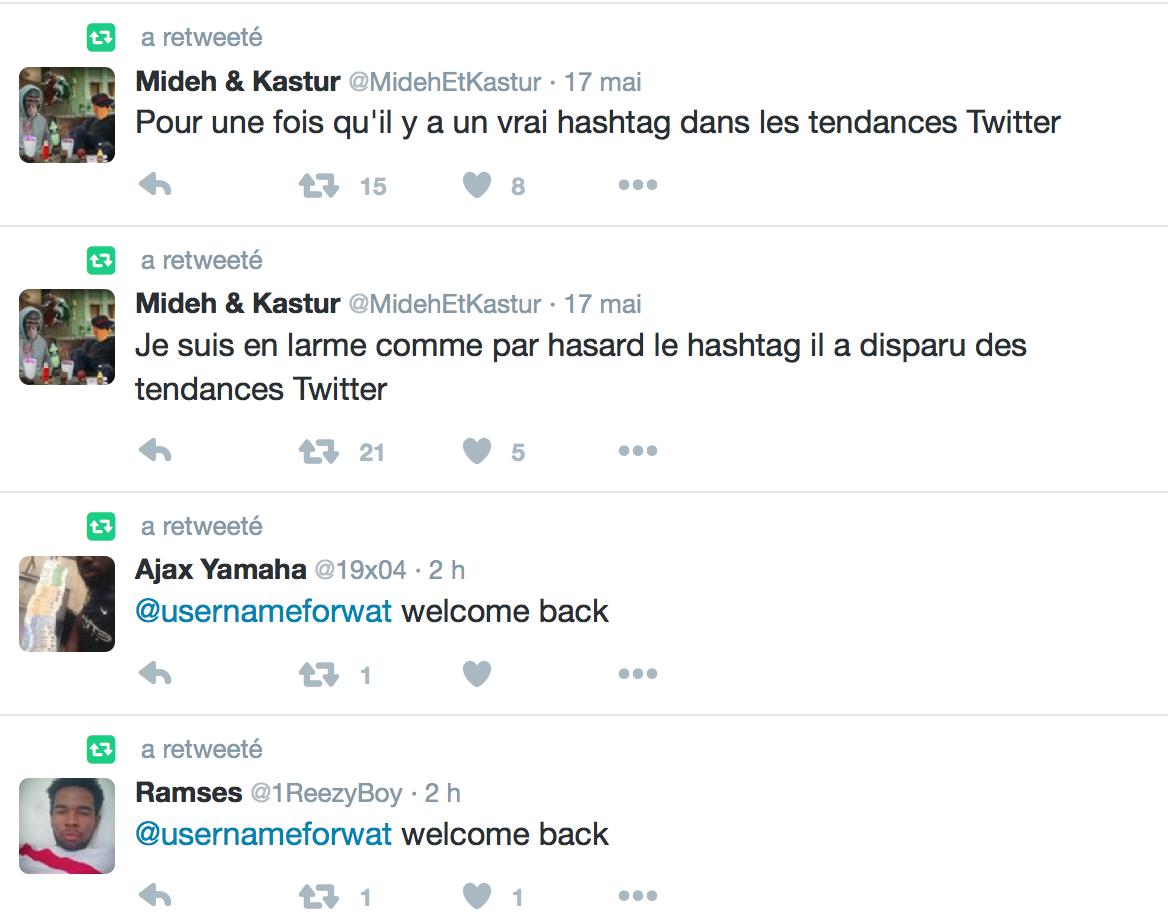Reply to the 'Pour une fois' tweet
Viewport: 1168px width, 922px height.
(155, 185)
